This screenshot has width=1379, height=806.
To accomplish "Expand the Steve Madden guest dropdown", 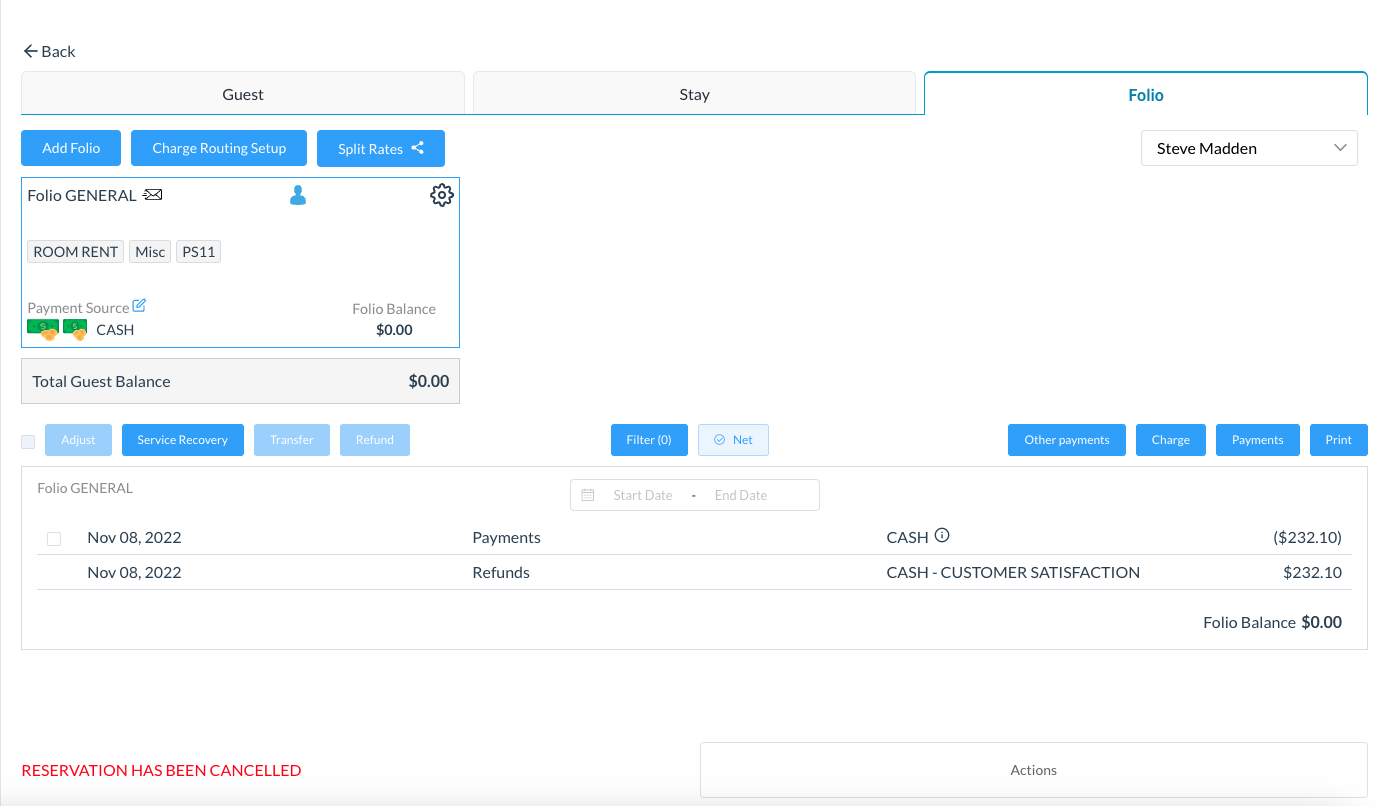I will [x=1249, y=148].
